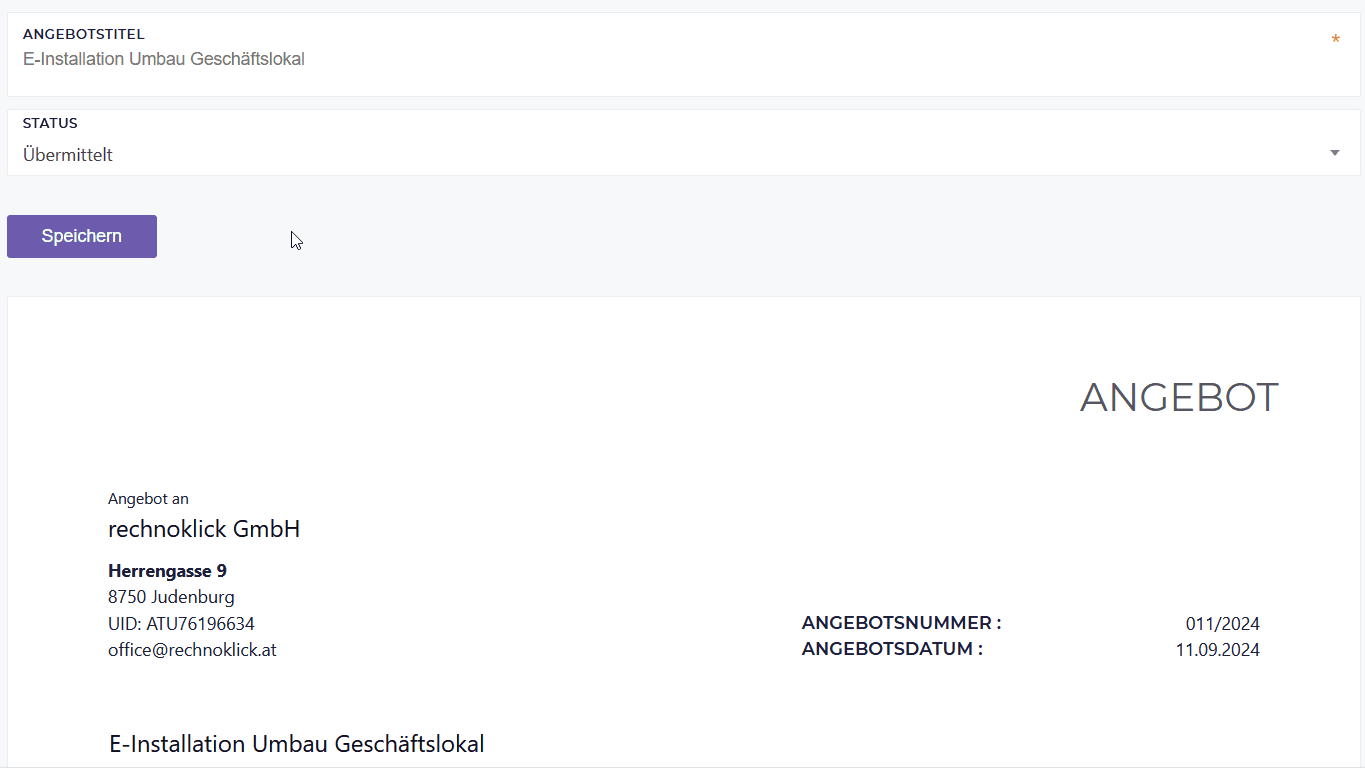Click the 'Angebot an' label in the preview
The width and height of the screenshot is (1365, 768).
click(x=148, y=498)
